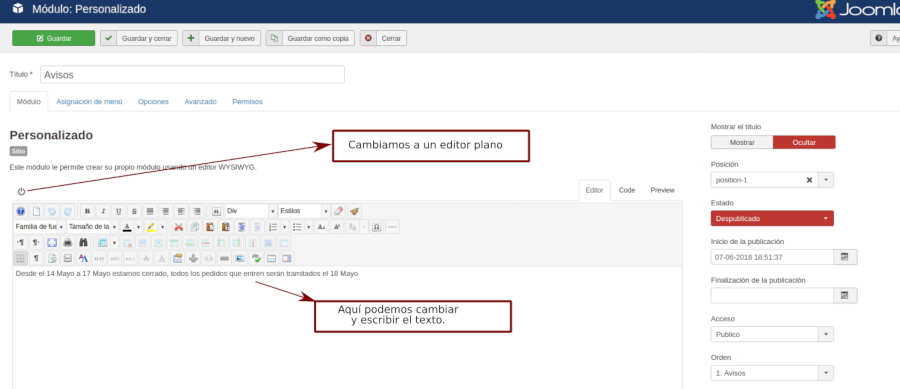Click the module cube icon in header
Viewport: 900px width, 389px height.
pyautogui.click(x=18, y=9)
